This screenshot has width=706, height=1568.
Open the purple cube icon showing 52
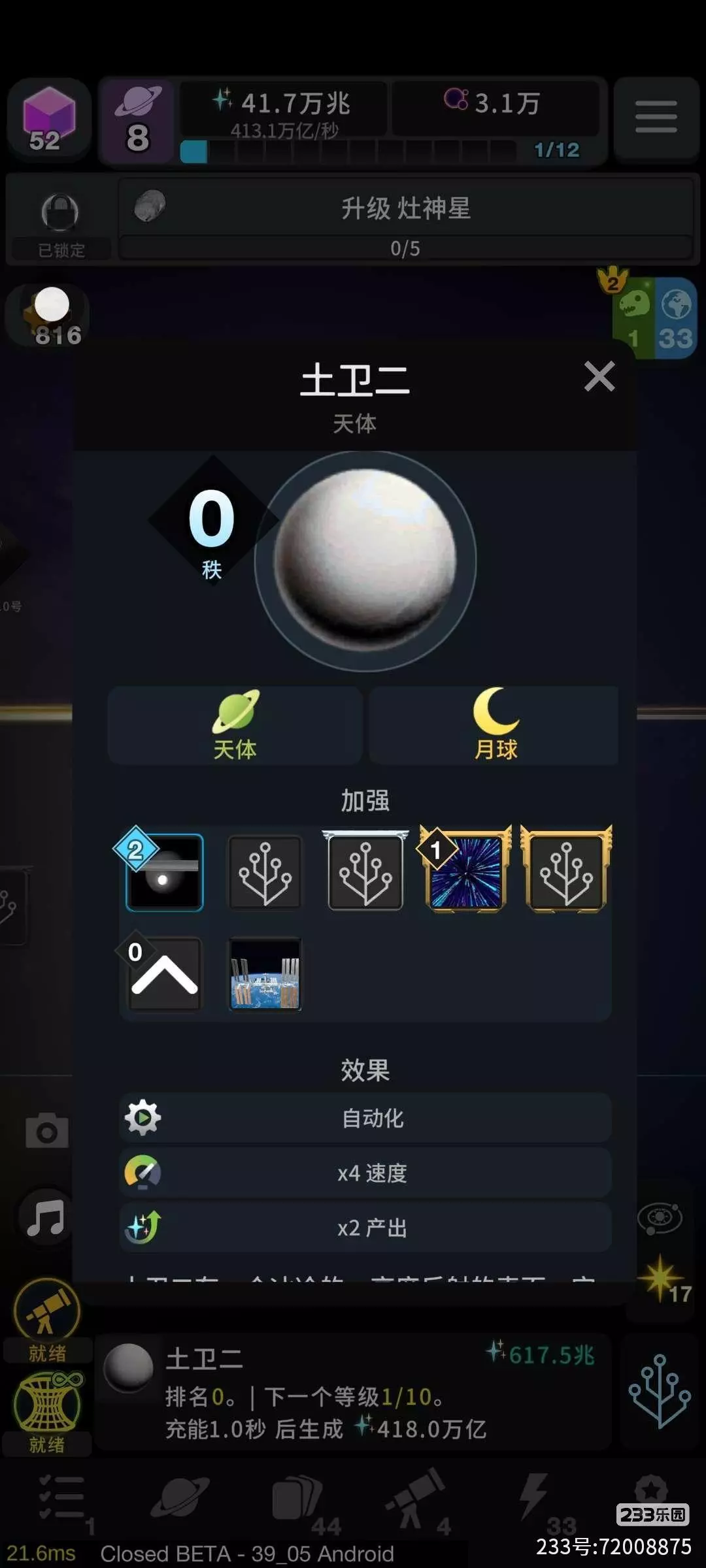click(x=49, y=120)
